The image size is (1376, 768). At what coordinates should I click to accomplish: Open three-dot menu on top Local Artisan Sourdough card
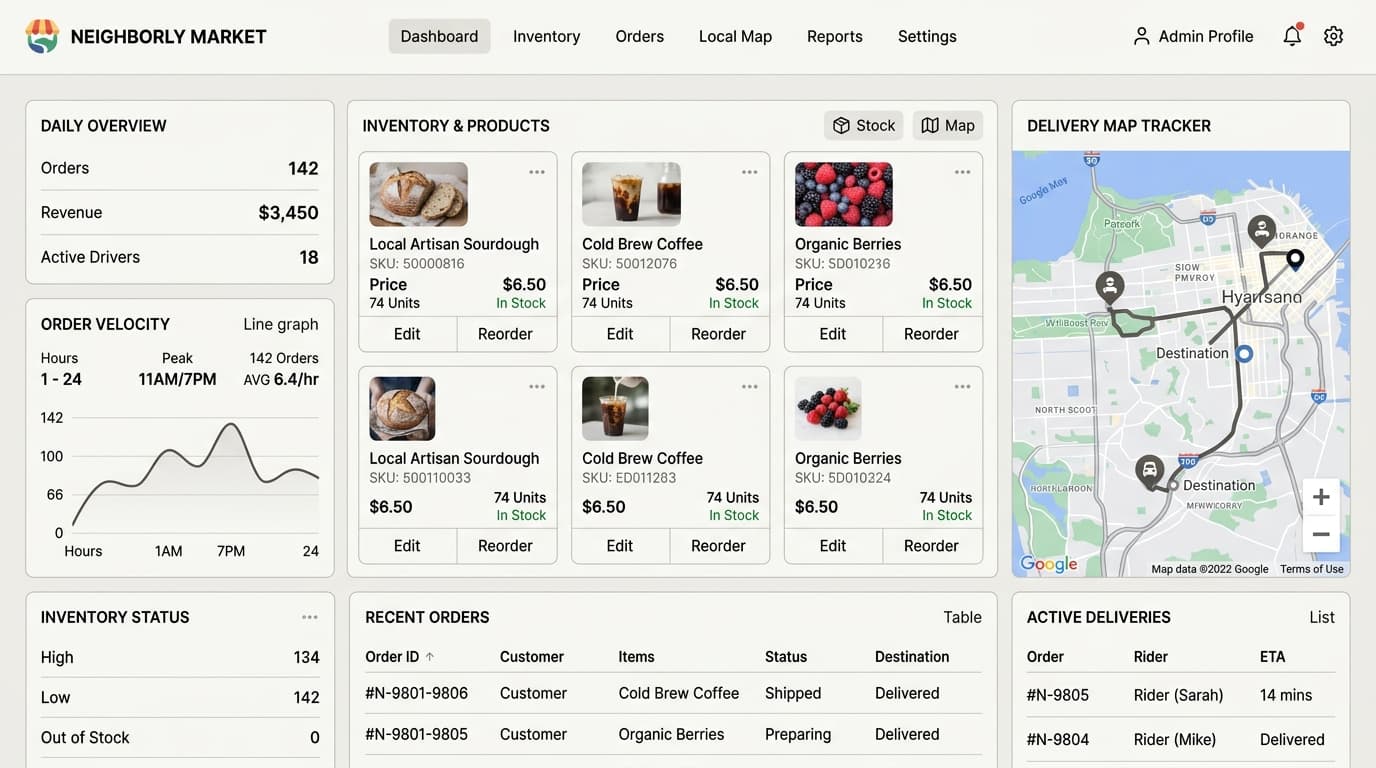[x=537, y=172]
